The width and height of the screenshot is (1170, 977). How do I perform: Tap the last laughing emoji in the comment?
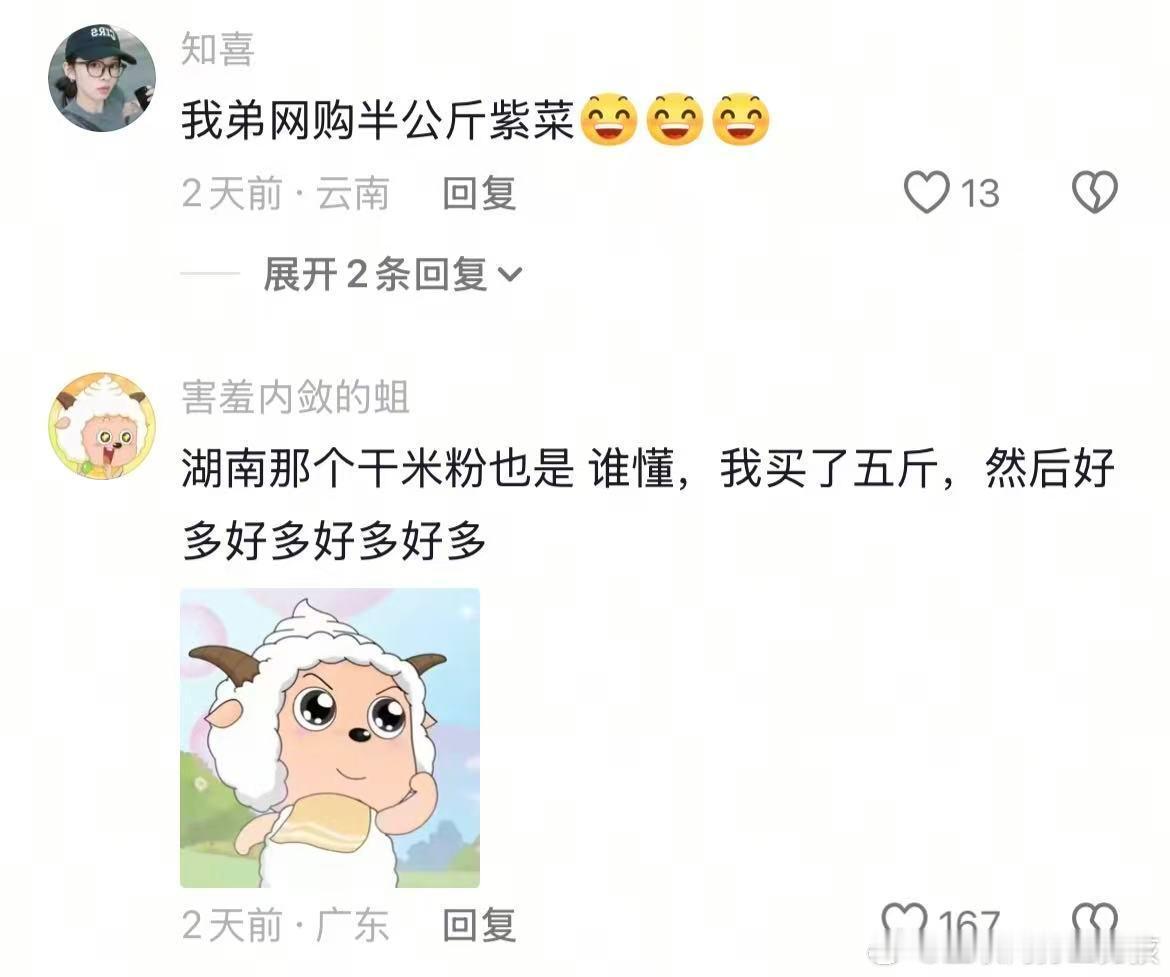point(740,119)
